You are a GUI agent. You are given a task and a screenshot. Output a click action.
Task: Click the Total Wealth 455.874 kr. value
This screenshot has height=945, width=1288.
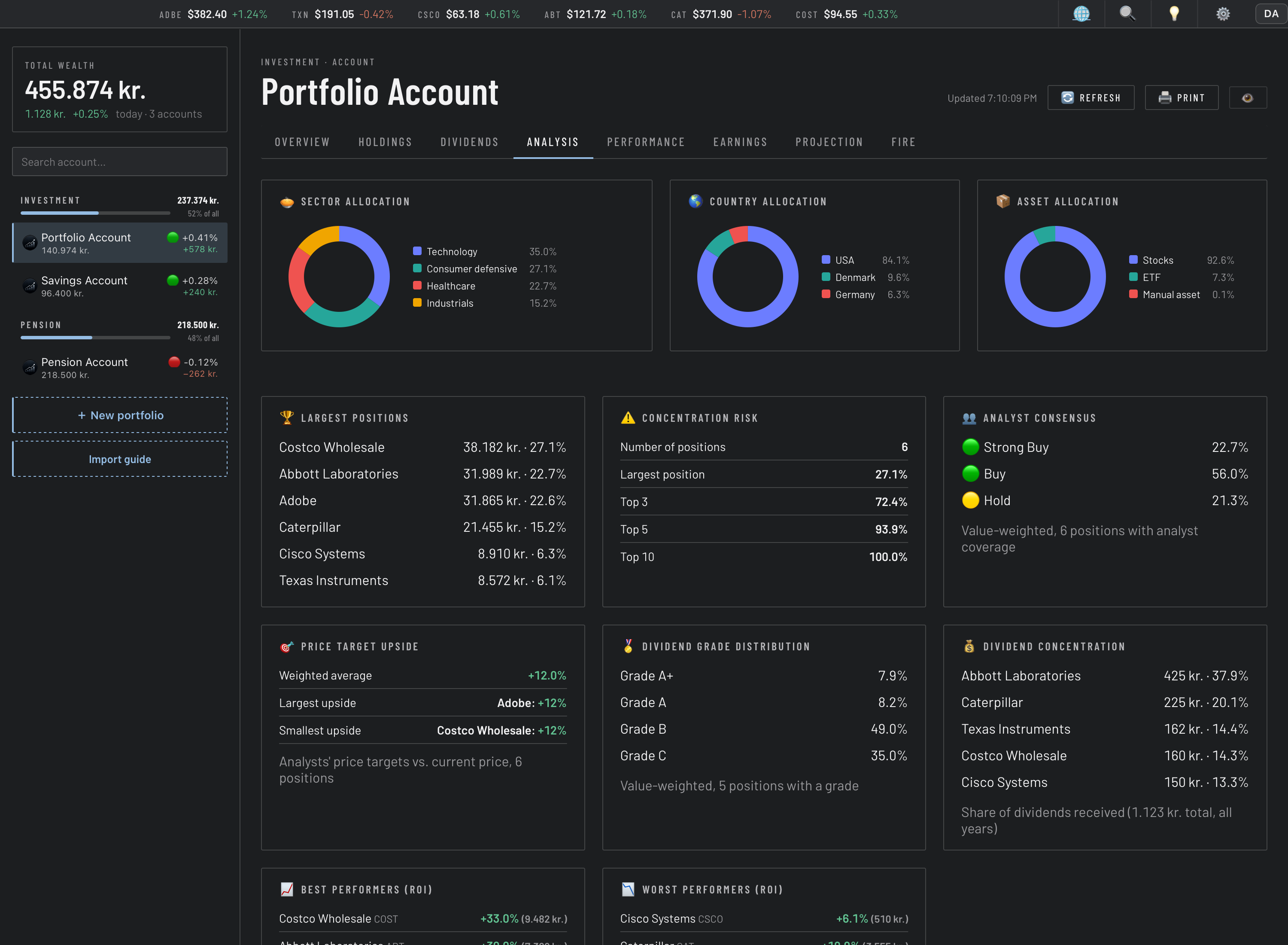85,90
